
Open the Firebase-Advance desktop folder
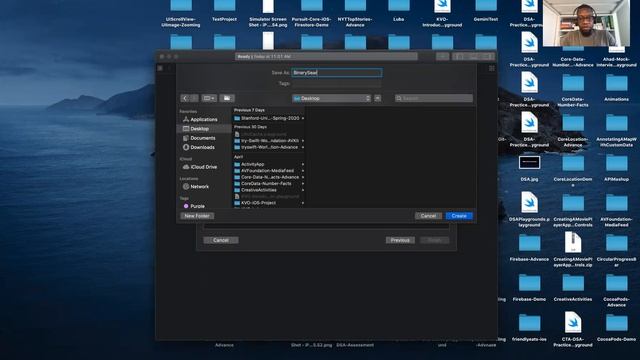click(x=529, y=243)
